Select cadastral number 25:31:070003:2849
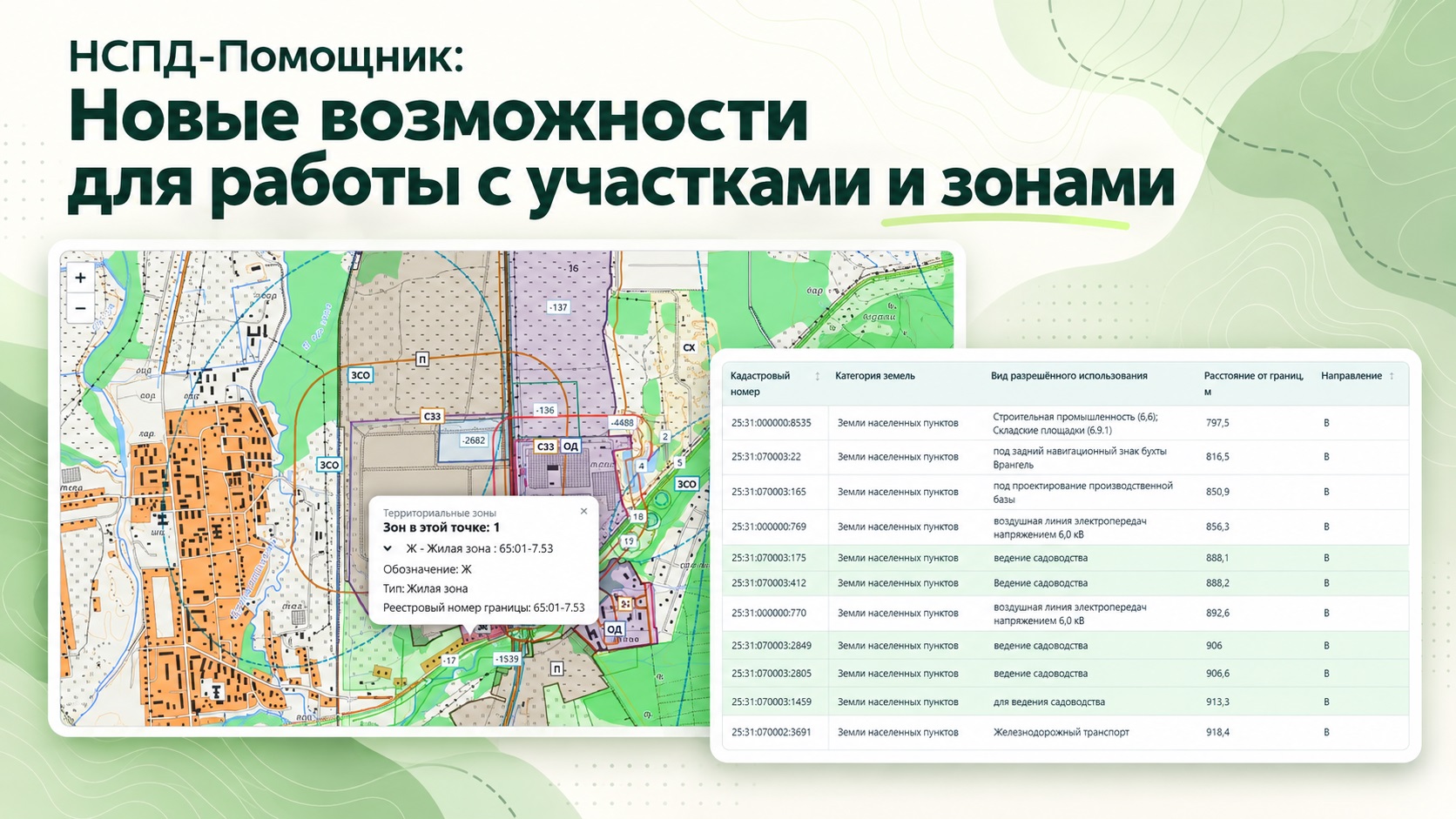This screenshot has width=1456, height=819. point(771,646)
